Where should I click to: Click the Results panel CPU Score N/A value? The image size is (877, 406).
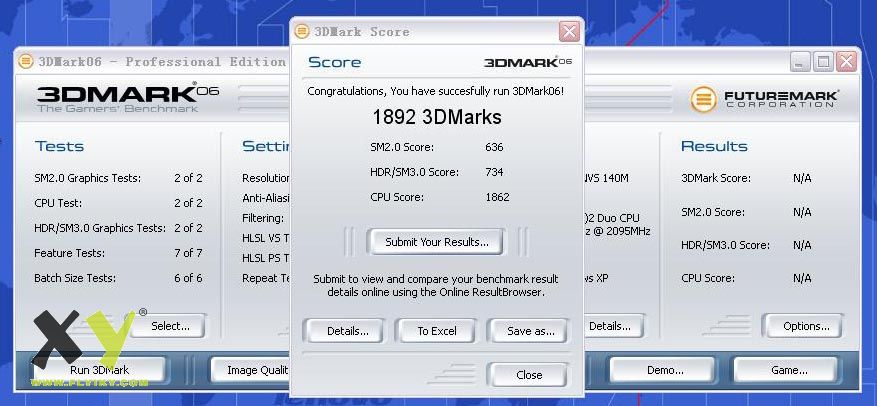[x=802, y=278]
